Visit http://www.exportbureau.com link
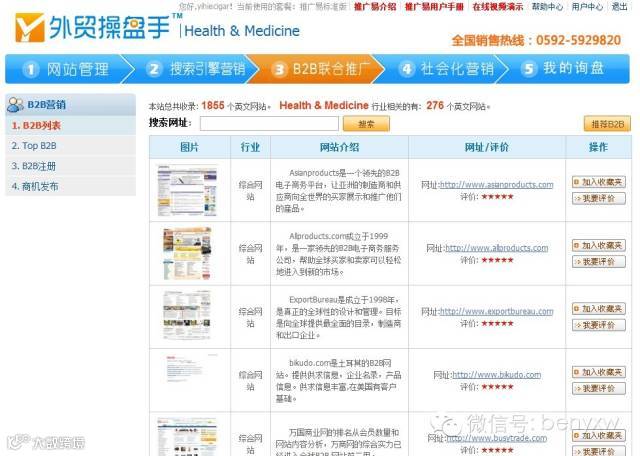 496,311
